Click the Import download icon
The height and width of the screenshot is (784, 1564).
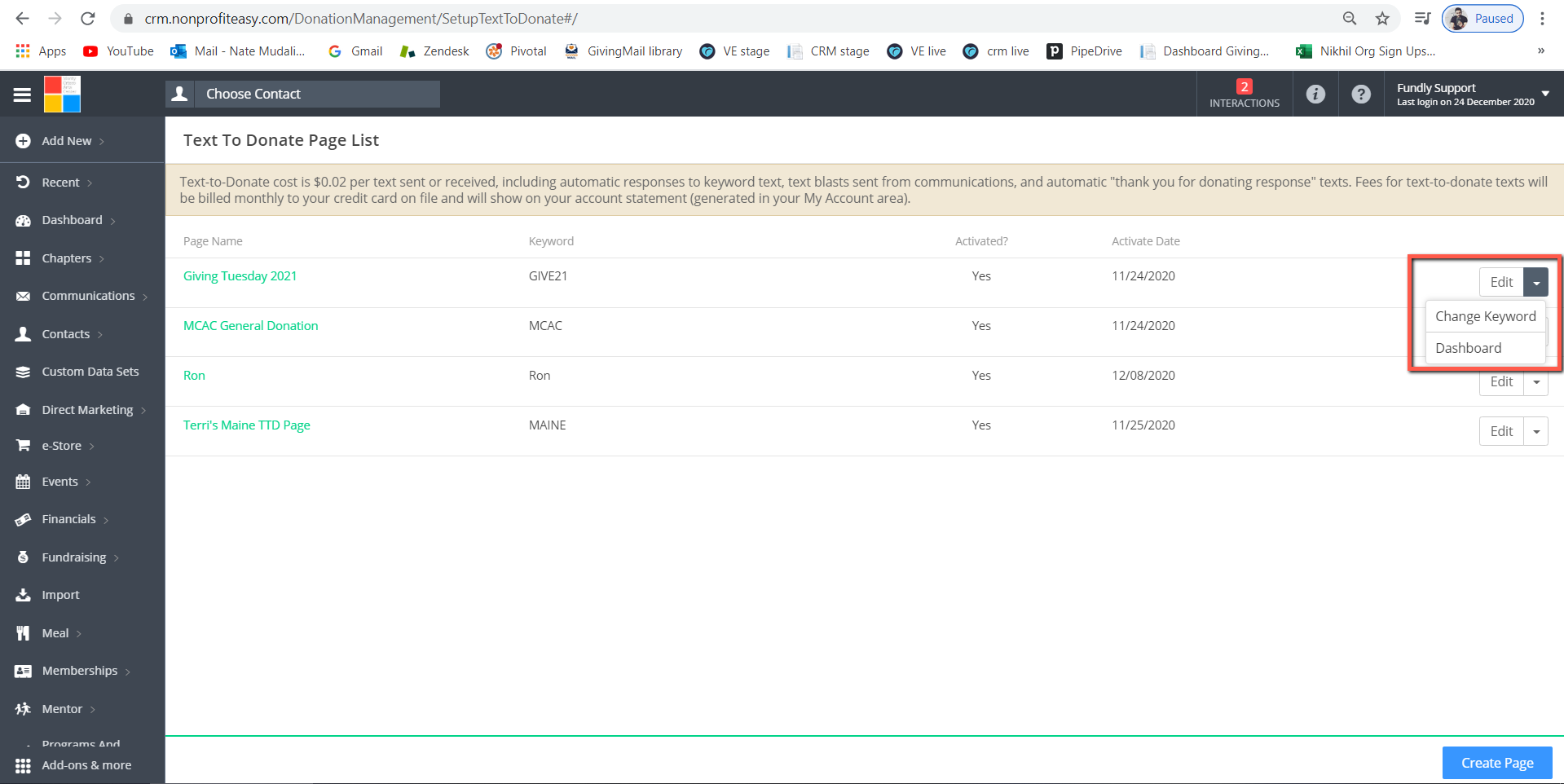tap(23, 595)
